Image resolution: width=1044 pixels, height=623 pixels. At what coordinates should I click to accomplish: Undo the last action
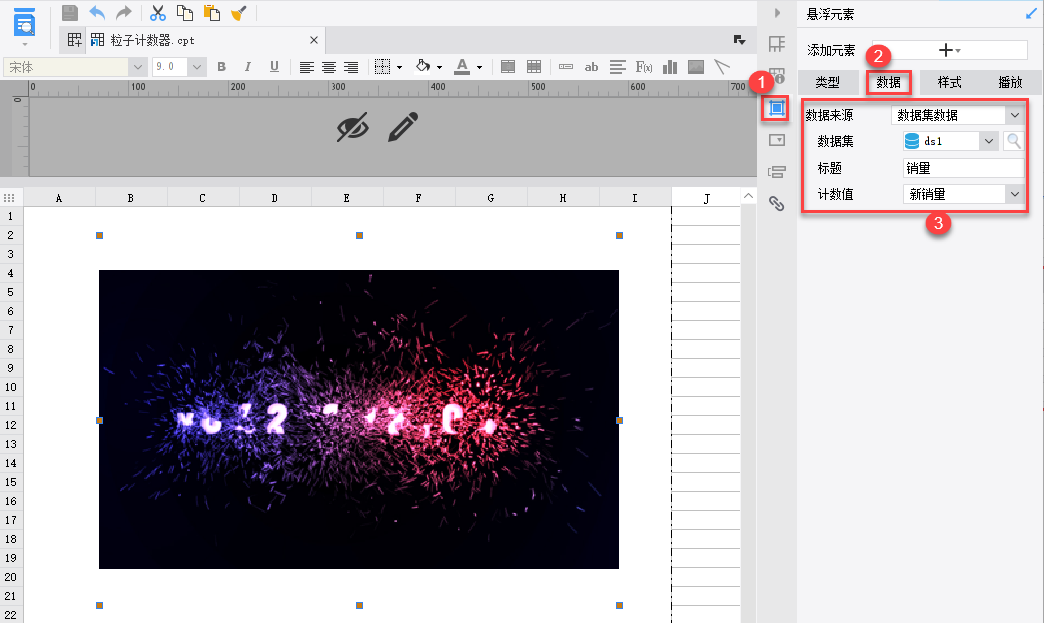pos(97,13)
